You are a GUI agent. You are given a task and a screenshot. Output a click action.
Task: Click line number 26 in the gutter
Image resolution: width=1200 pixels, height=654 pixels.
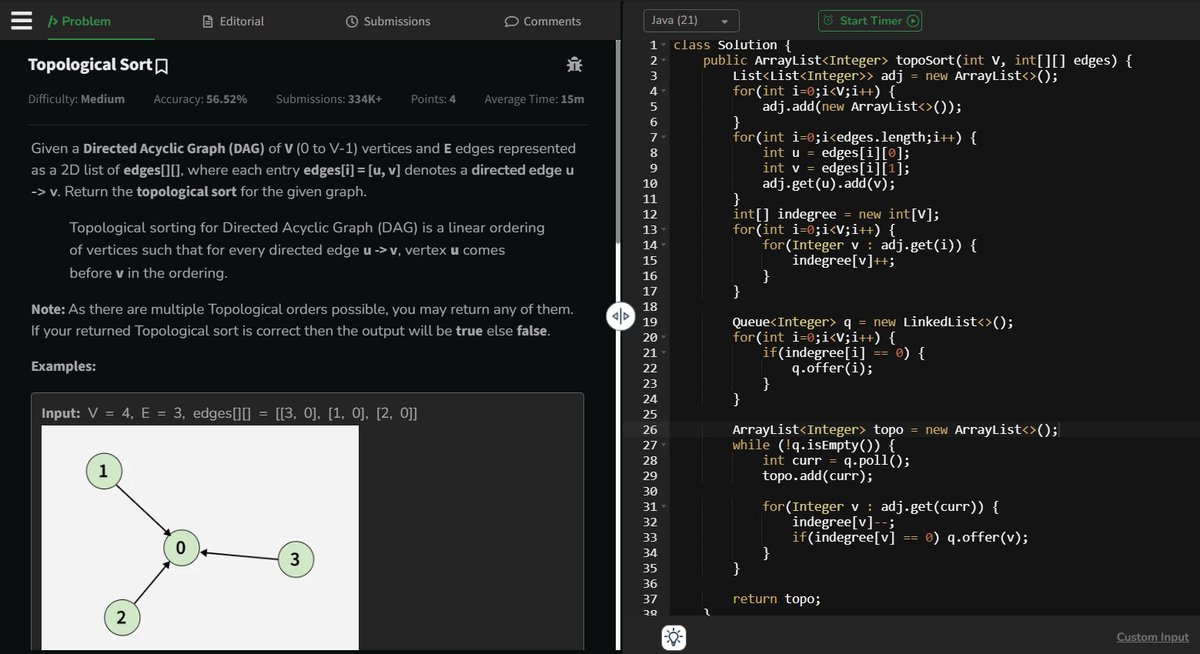click(x=650, y=430)
